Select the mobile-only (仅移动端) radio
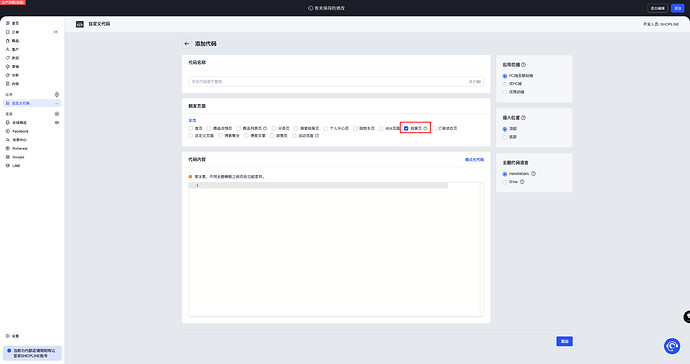 (505, 92)
